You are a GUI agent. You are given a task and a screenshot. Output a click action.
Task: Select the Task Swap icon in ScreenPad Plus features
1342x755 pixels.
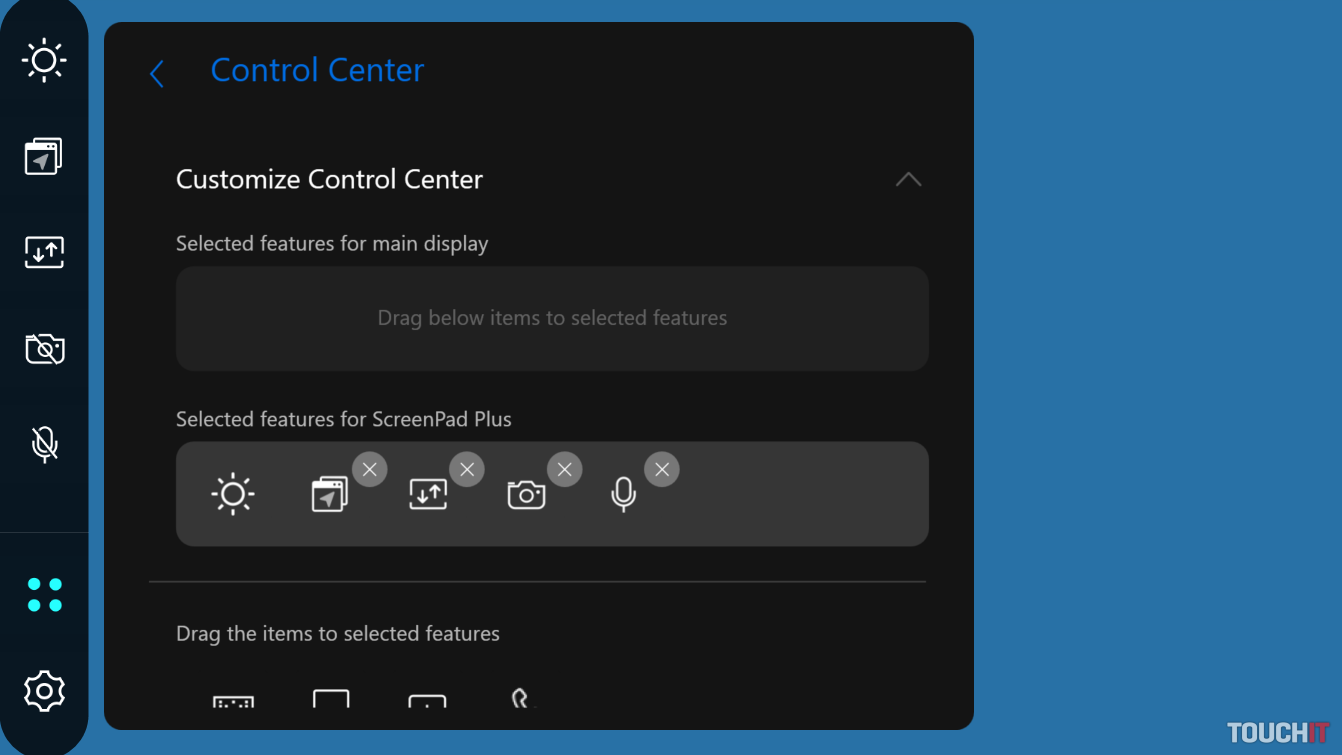point(428,495)
